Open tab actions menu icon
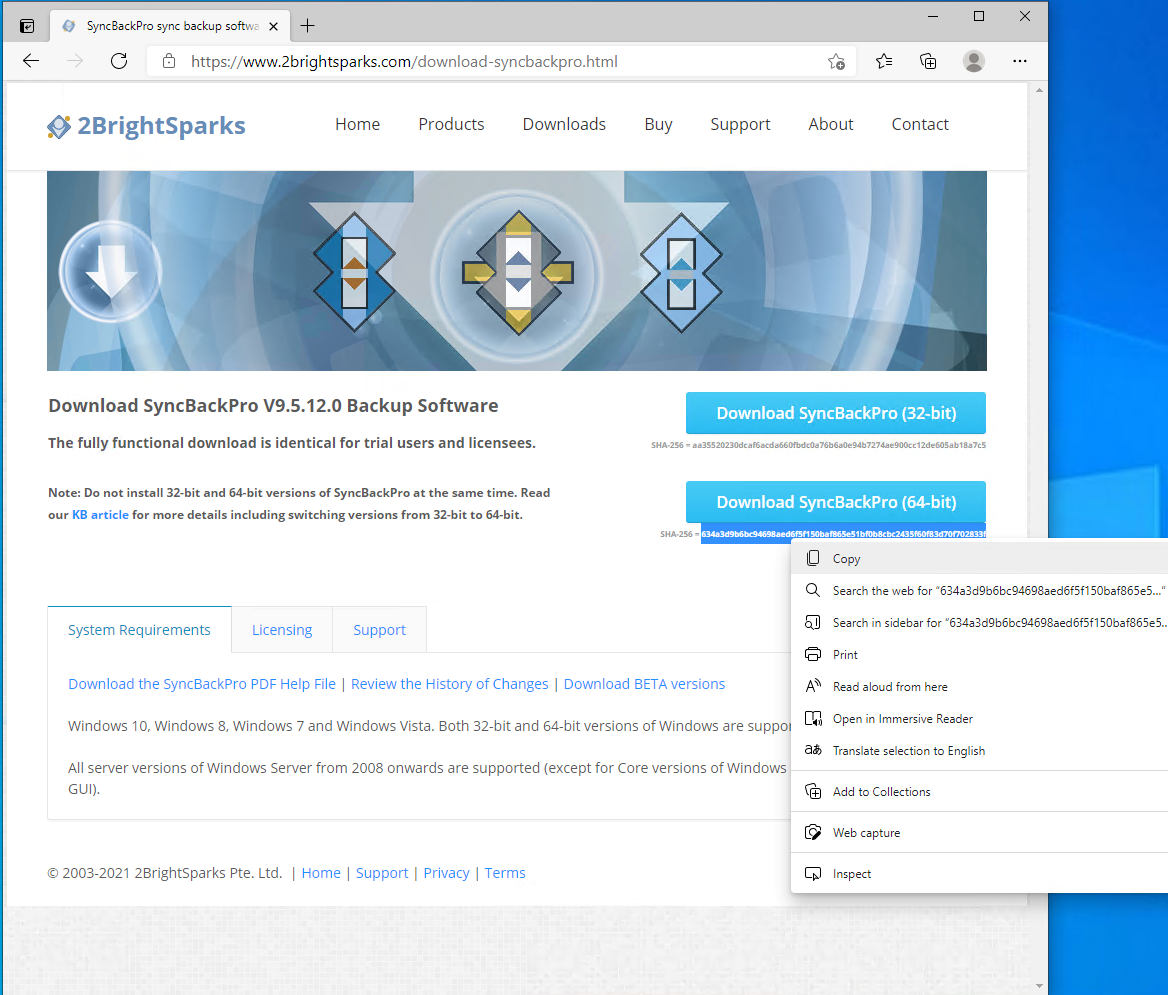This screenshot has width=1168, height=995. 27,26
